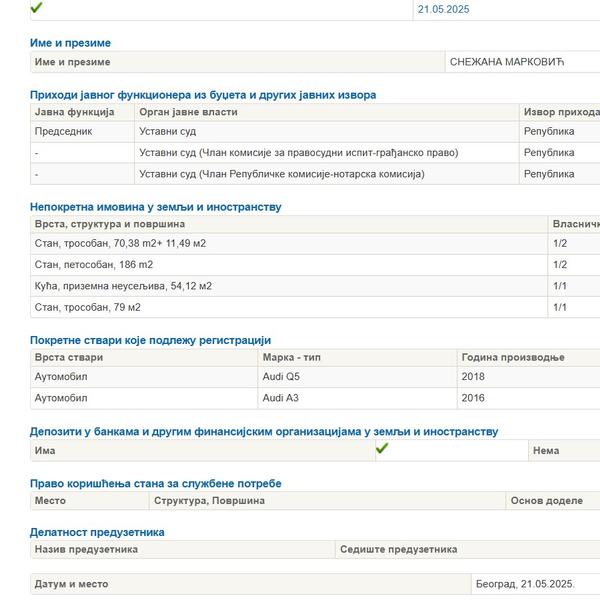The image size is (600, 600).
Task: Click the income section heading 'Приходи јавног функционера'
Action: pyautogui.click(x=203, y=95)
